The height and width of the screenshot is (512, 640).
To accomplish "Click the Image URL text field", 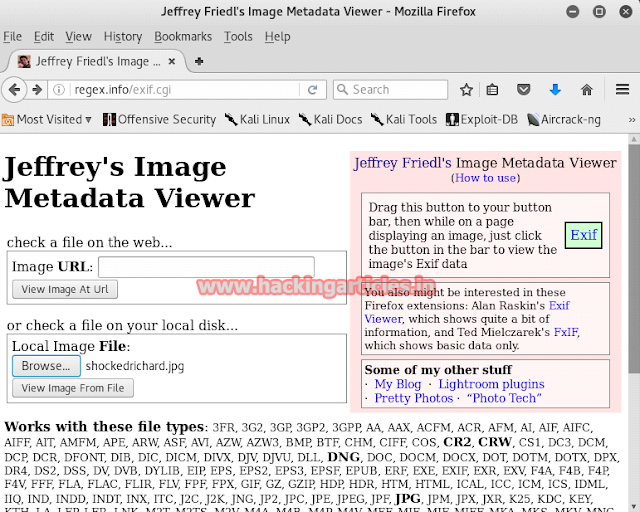I will [x=206, y=267].
